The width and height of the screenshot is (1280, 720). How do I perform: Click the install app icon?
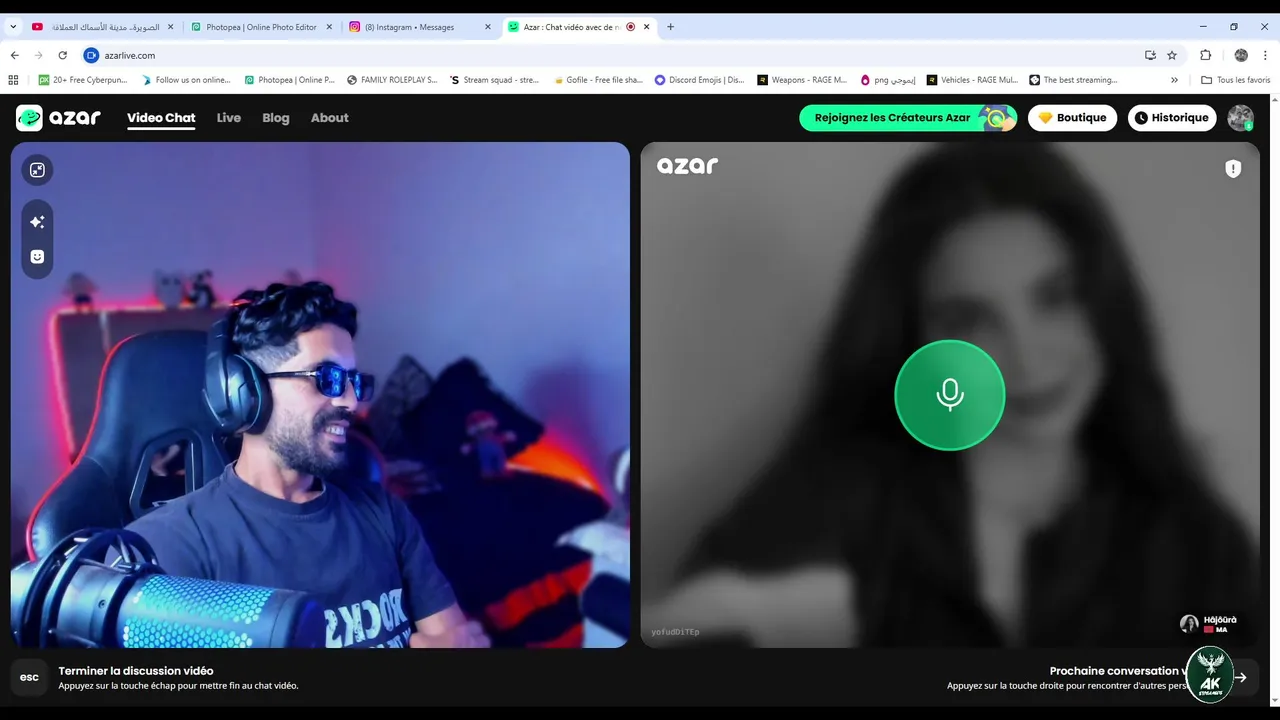1150,55
